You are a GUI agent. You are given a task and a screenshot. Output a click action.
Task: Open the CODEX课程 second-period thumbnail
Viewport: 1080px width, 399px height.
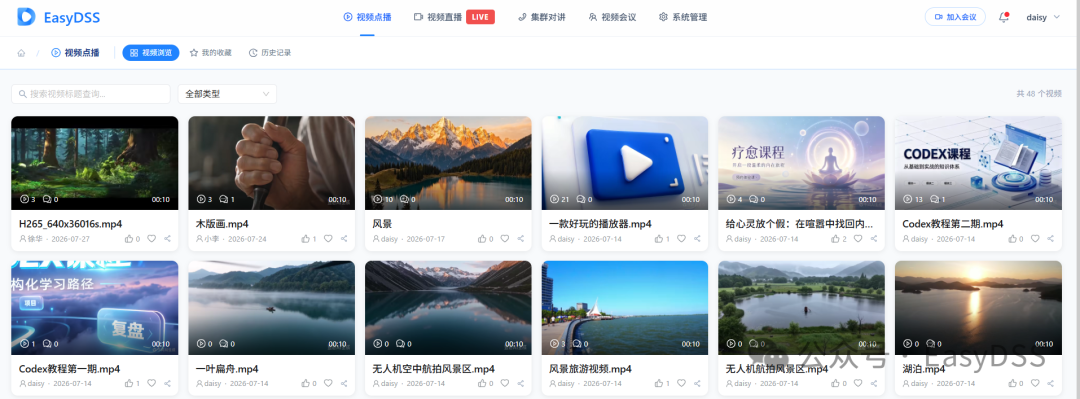[x=978, y=163]
